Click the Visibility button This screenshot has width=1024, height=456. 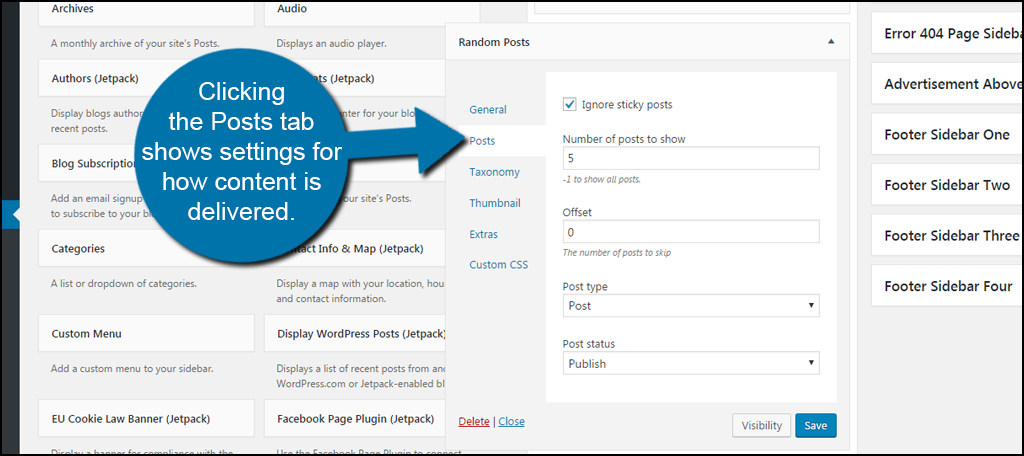click(x=761, y=425)
